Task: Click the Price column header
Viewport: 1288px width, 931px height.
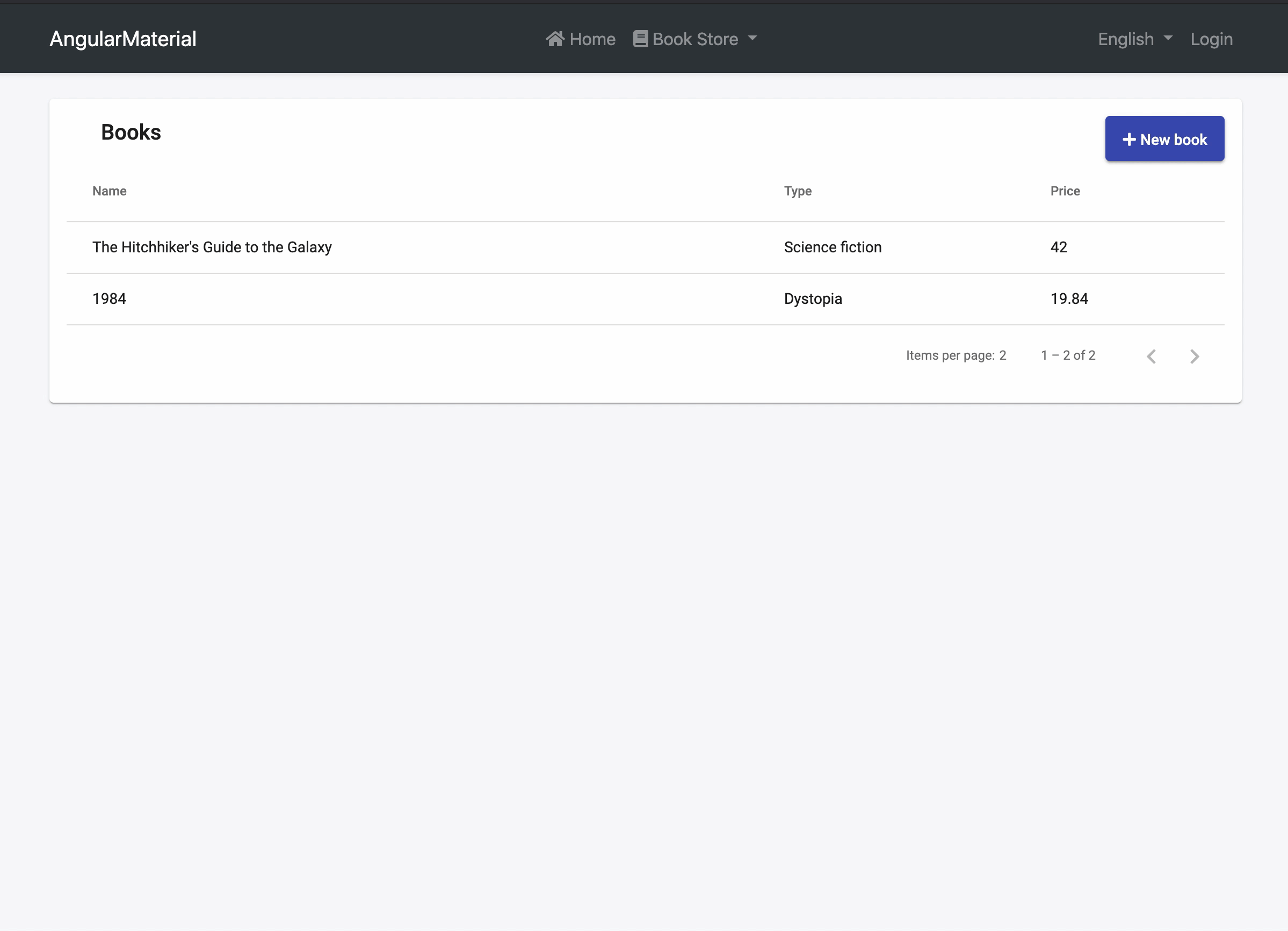Action: [1065, 191]
